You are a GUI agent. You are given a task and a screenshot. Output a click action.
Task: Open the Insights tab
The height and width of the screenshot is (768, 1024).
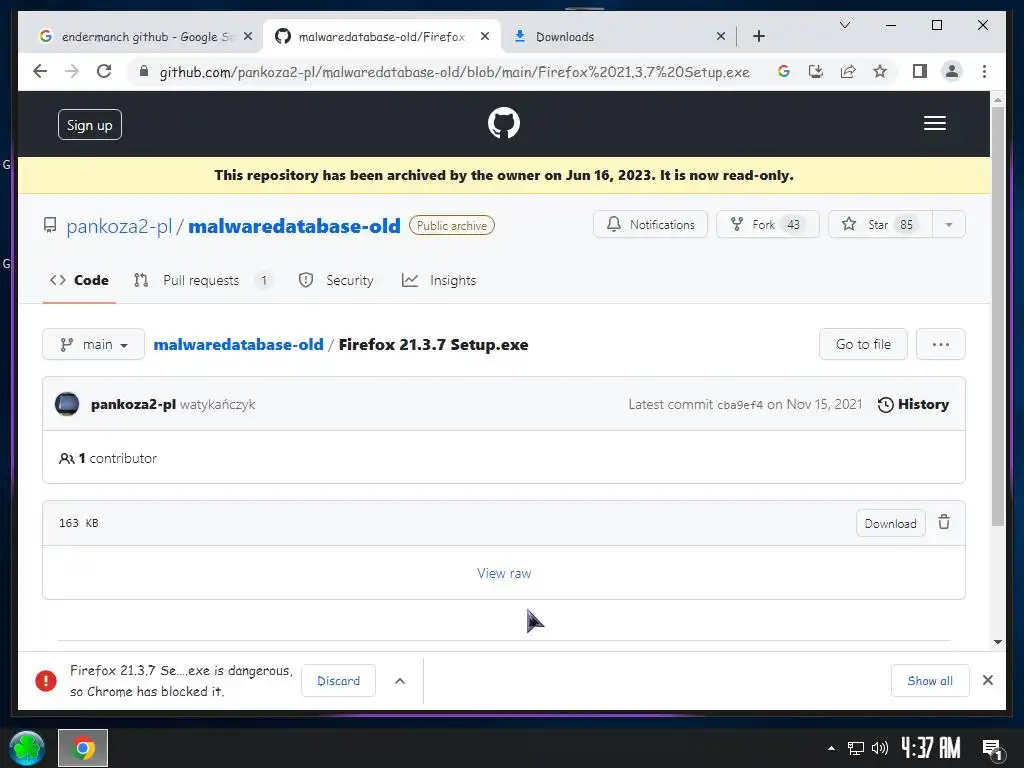coord(439,280)
